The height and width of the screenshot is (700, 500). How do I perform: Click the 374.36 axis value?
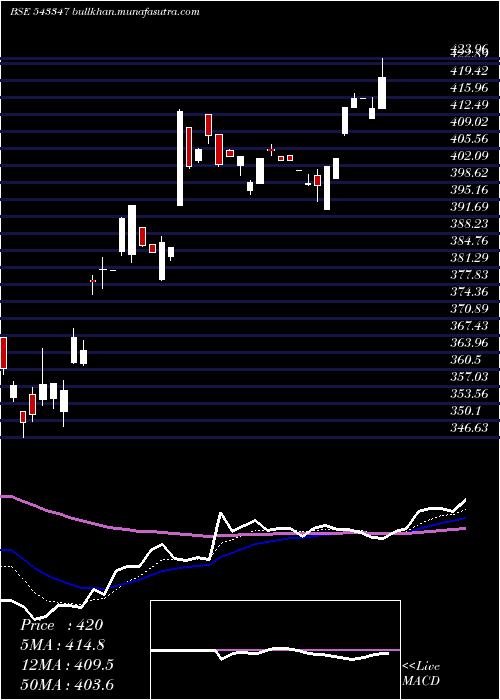pyautogui.click(x=469, y=292)
